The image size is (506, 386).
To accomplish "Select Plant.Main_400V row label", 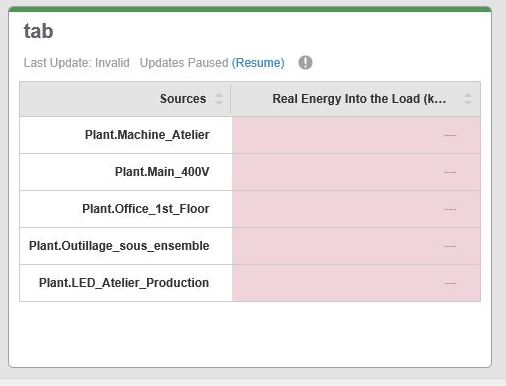I will click(x=162, y=172).
